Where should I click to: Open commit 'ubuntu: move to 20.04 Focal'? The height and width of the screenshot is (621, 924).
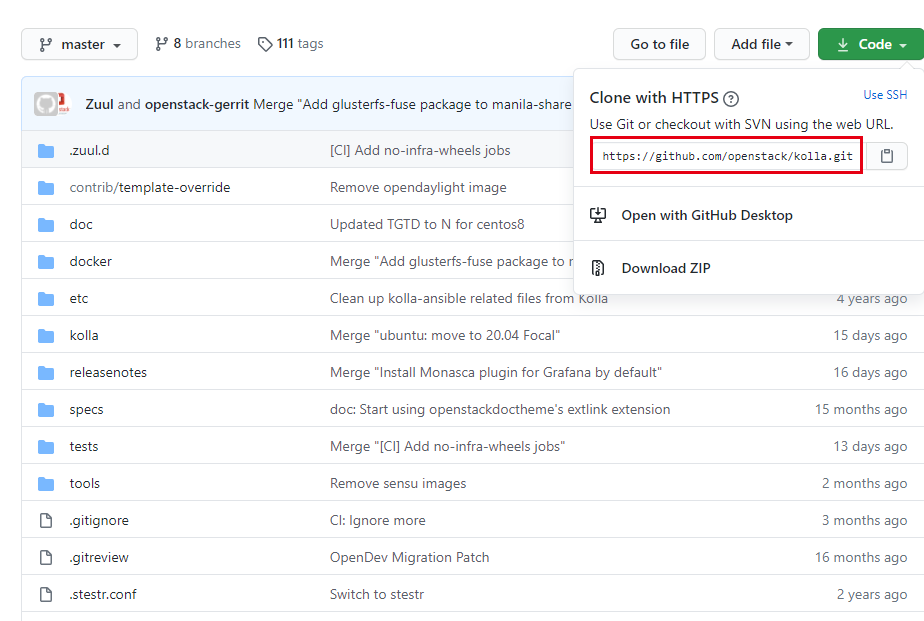(x=445, y=335)
